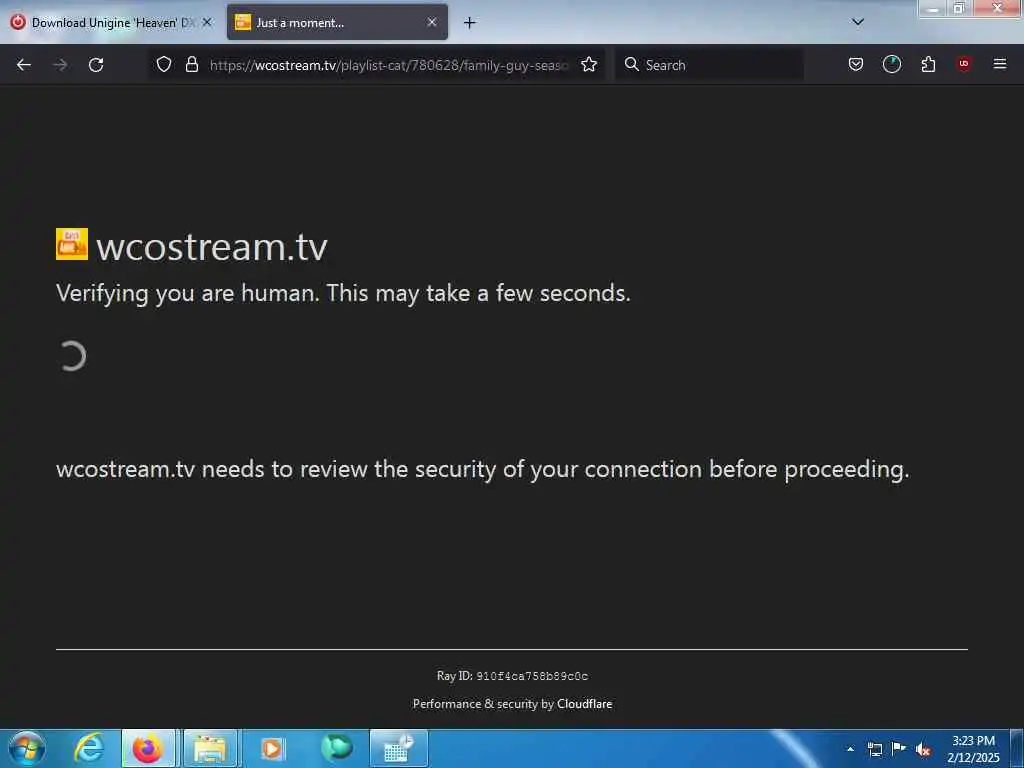Viewport: 1024px width, 768px height.
Task: Open Windows Explorer folder in taskbar
Action: [210, 748]
